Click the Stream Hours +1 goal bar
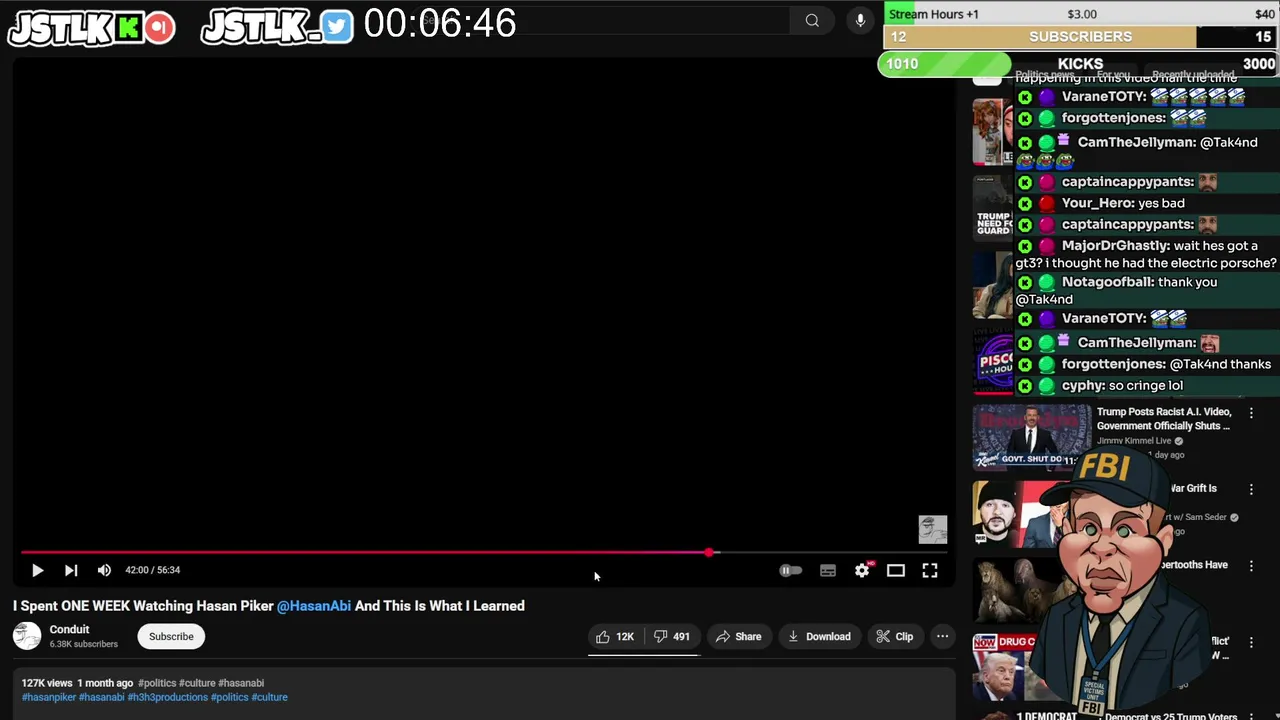This screenshot has width=1280, height=720. coord(1081,14)
